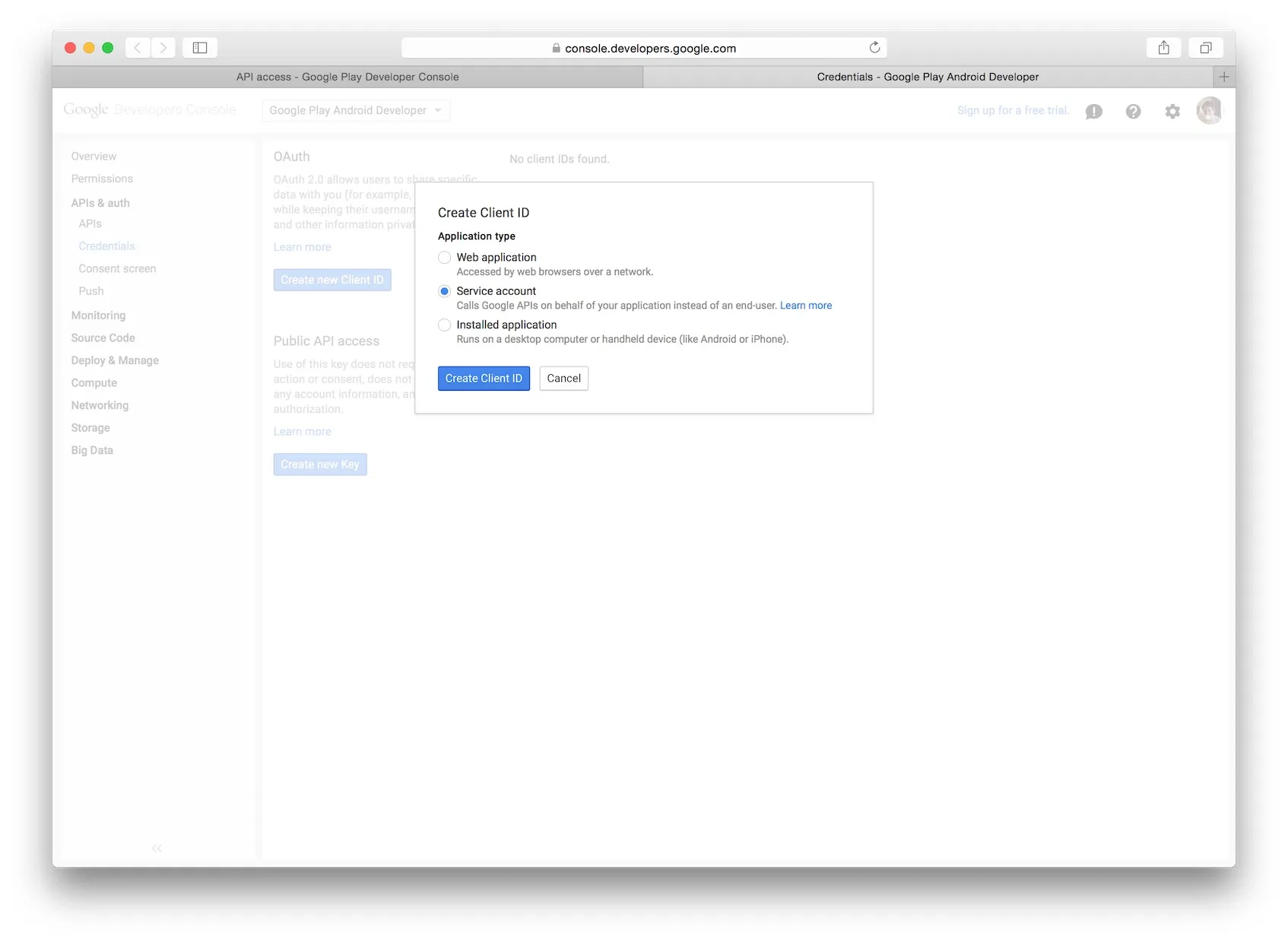Switch to the API access browser tab
The width and height of the screenshot is (1288, 942).
[x=347, y=77]
